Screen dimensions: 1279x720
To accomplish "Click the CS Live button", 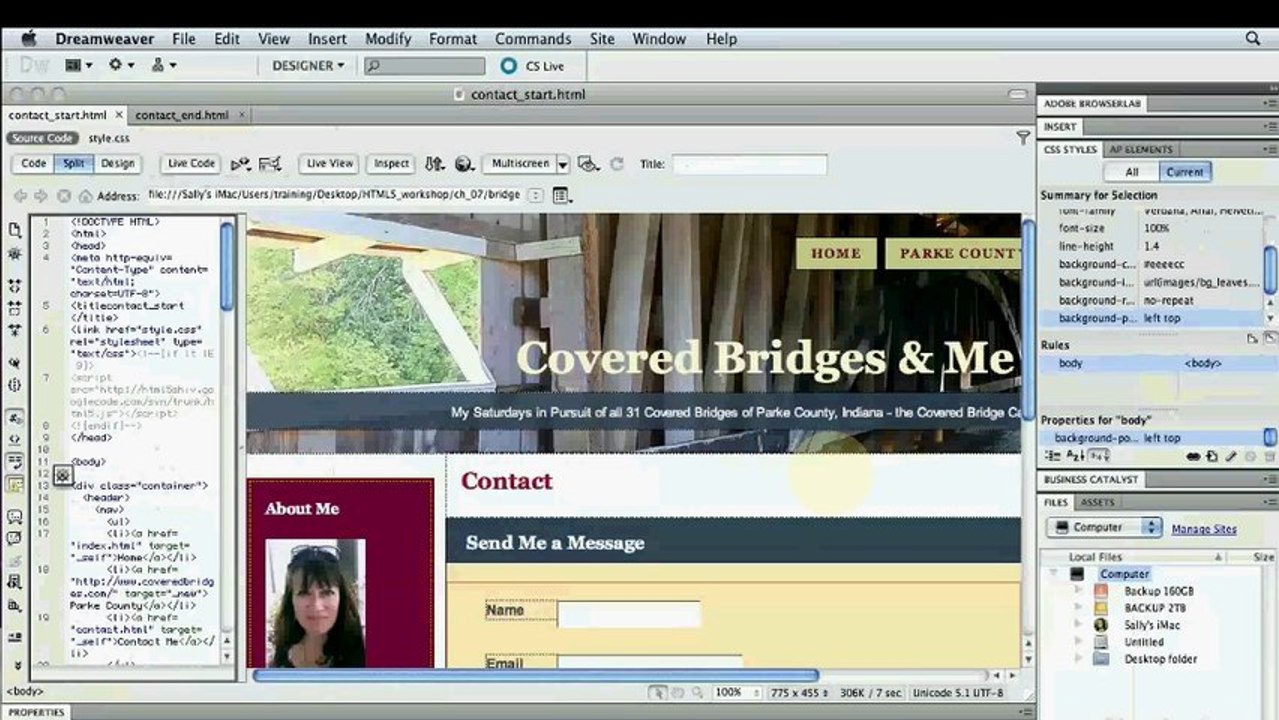I will coord(532,66).
